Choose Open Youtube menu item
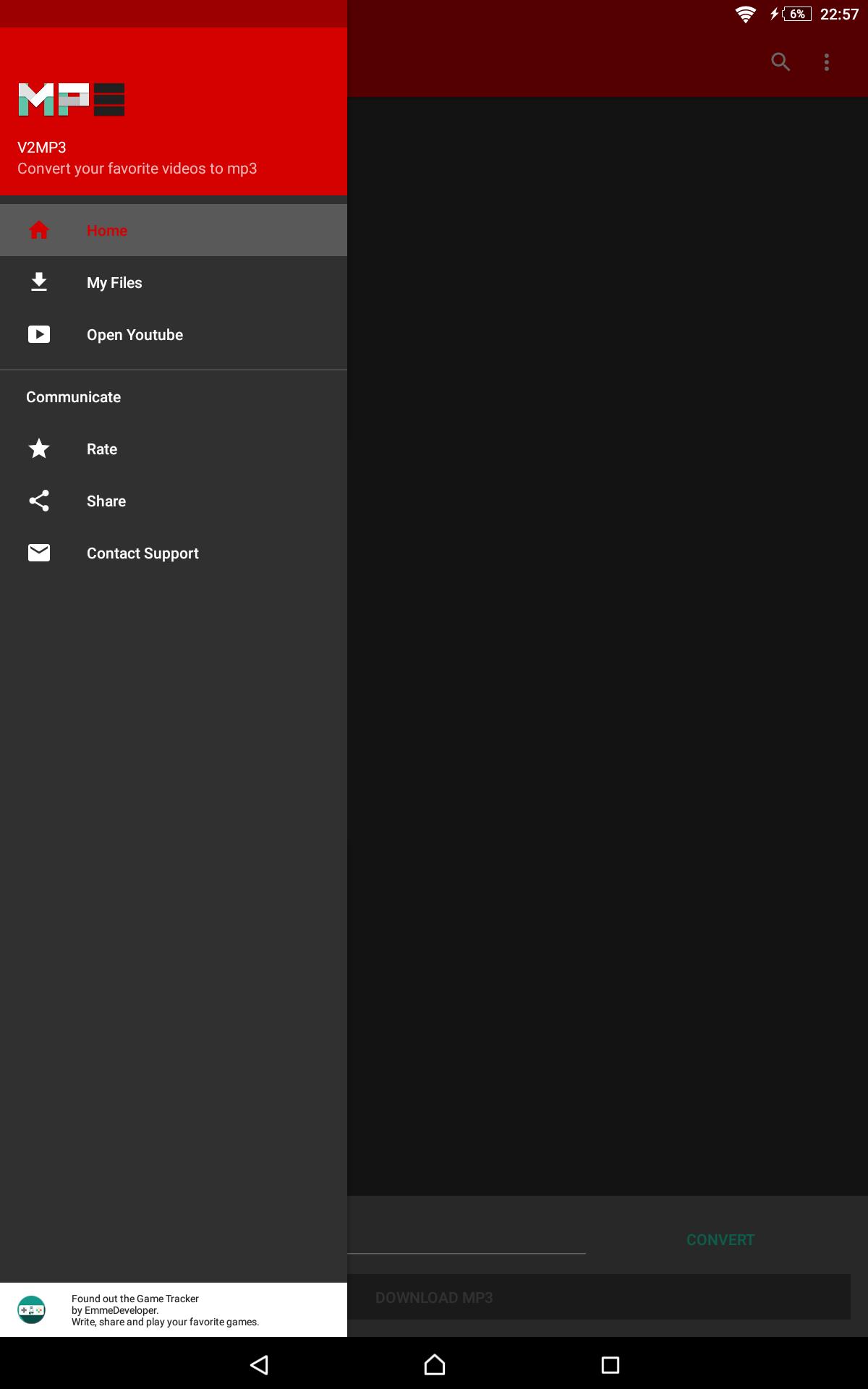 pos(174,334)
